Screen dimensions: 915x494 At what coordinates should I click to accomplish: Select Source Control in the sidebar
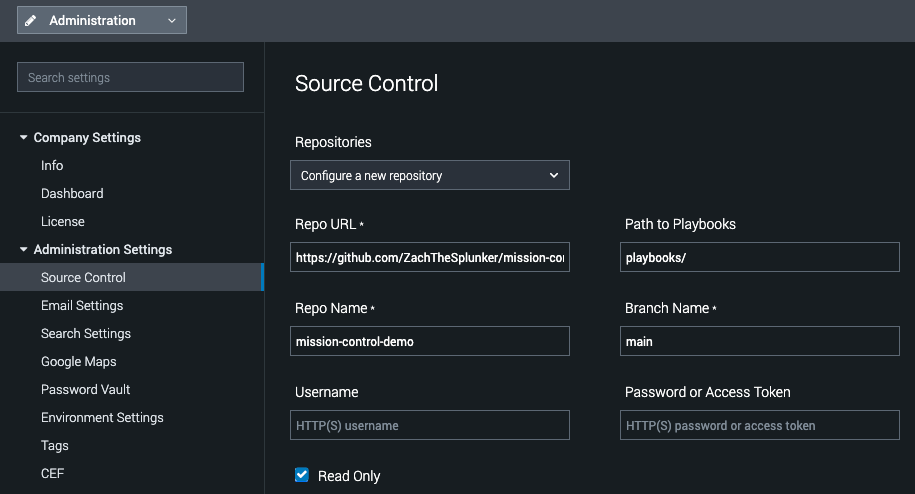[x=83, y=277]
